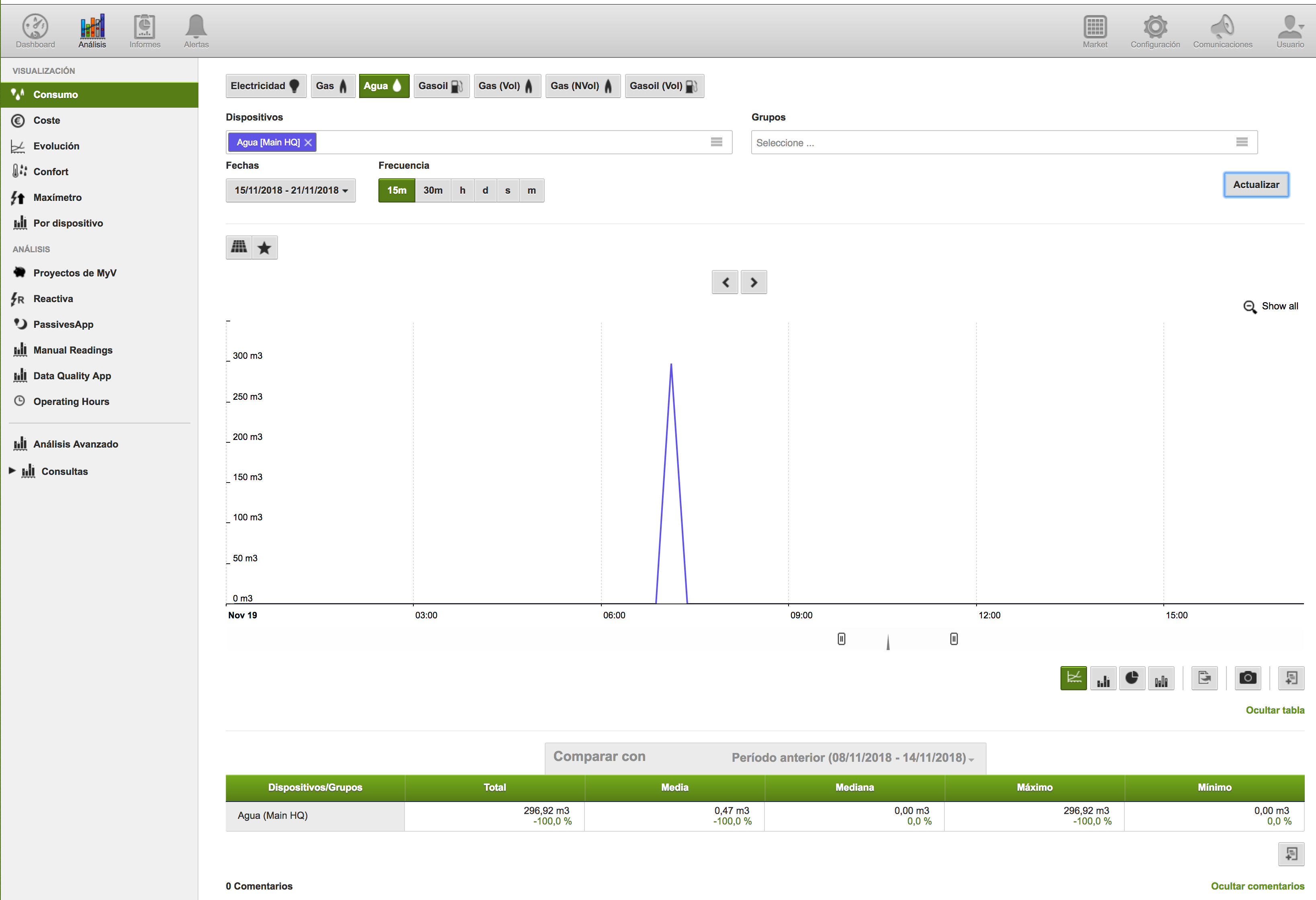Select 30m frequency
This screenshot has width=1316, height=900.
(433, 190)
